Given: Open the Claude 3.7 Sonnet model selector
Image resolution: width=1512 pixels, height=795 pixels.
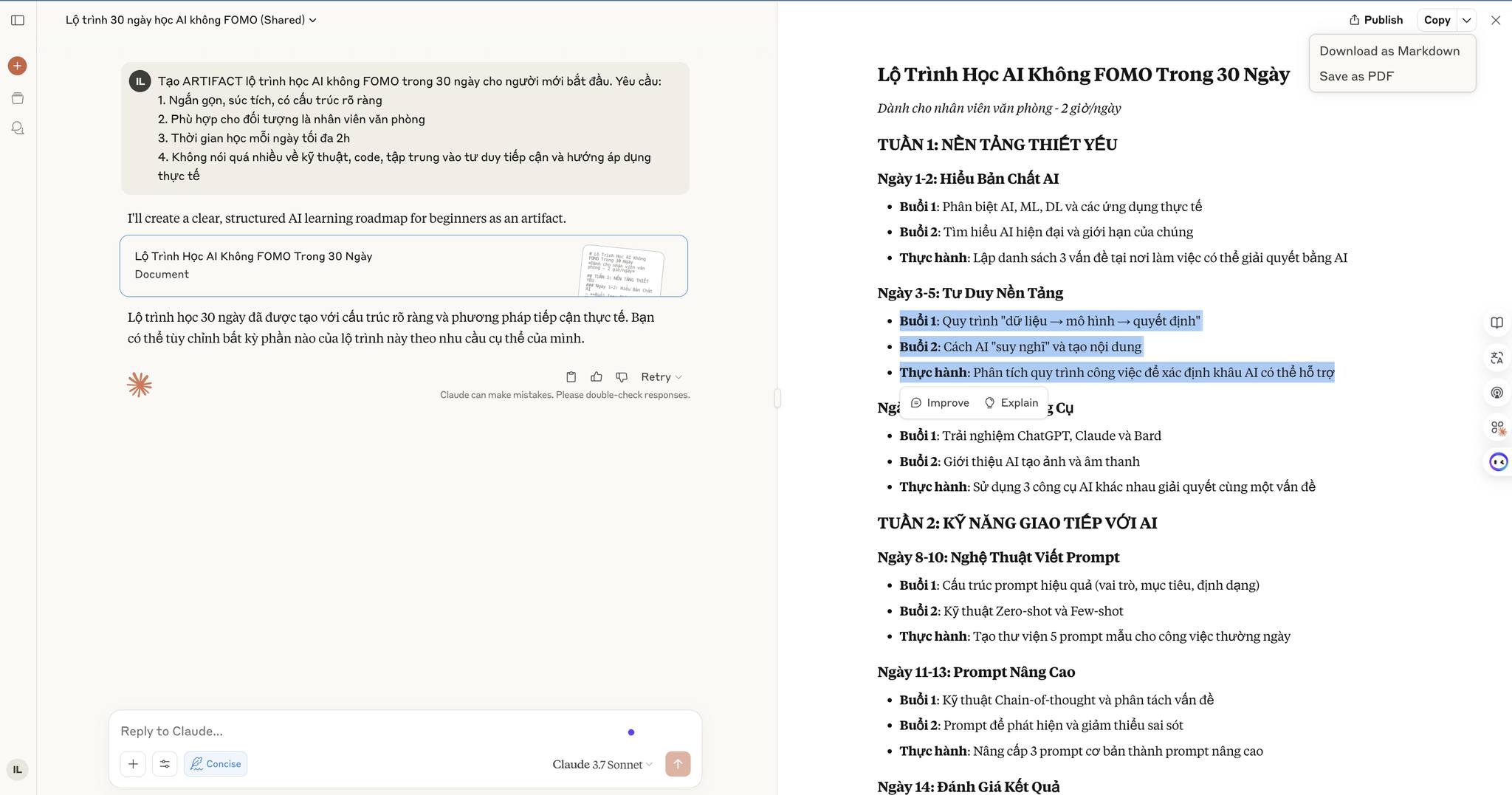Looking at the screenshot, I should point(602,765).
